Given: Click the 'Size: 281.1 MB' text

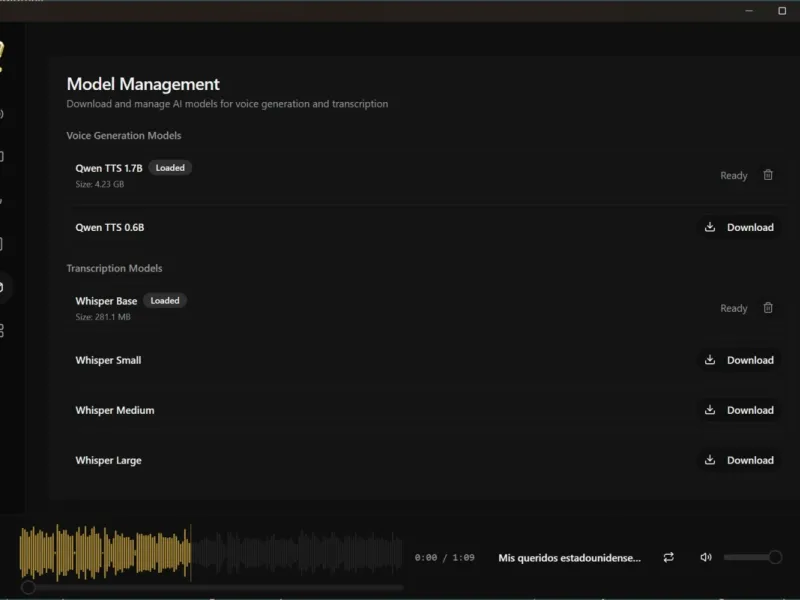Looking at the screenshot, I should (103, 317).
